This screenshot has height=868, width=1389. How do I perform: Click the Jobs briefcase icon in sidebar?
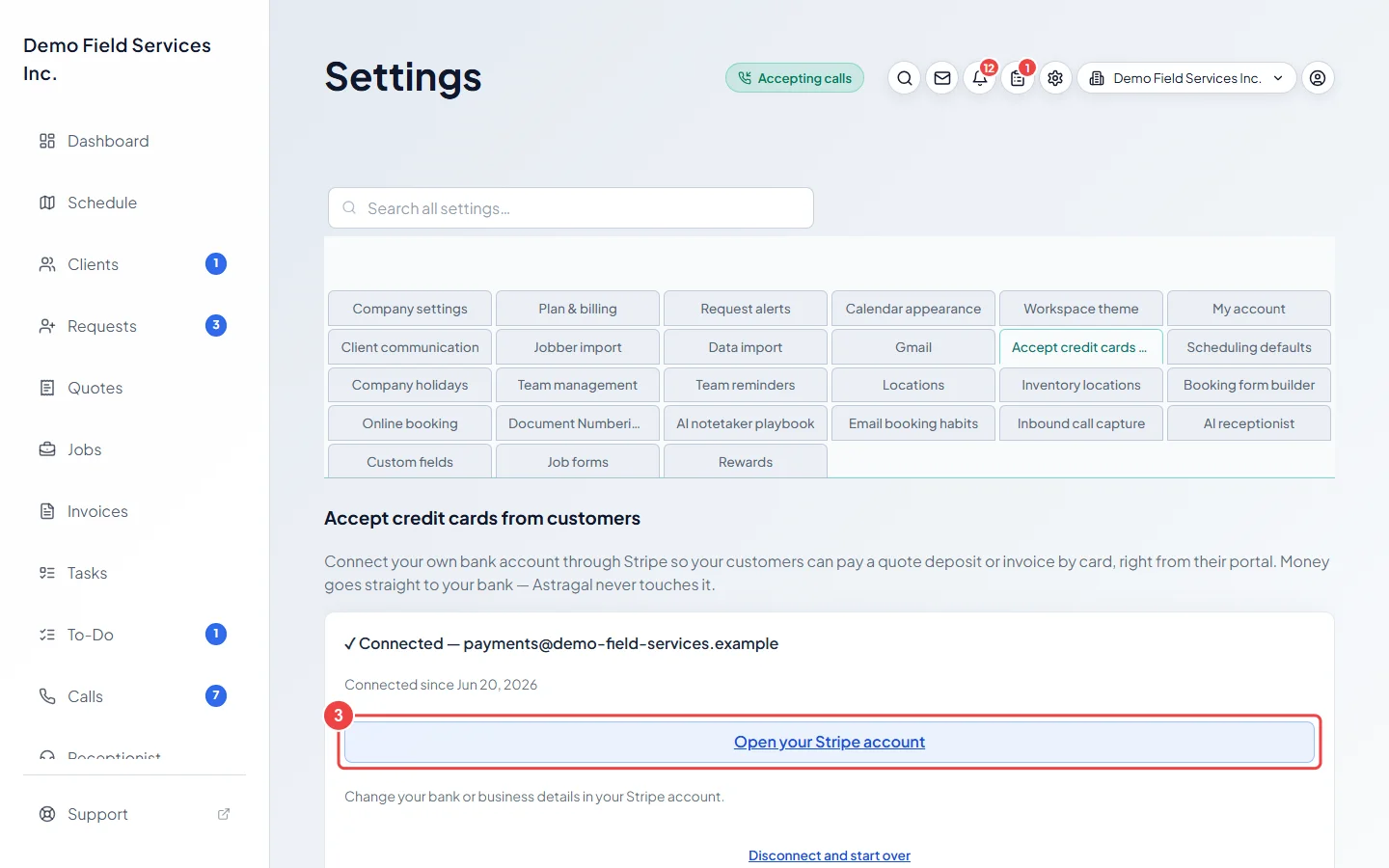(x=47, y=449)
